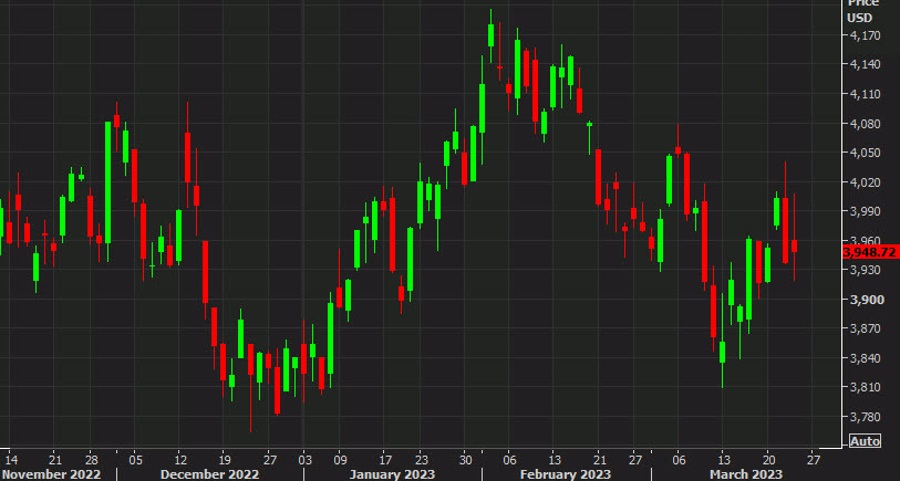Image resolution: width=900 pixels, height=481 pixels.
Task: Select the 3,948.72 current price tag
Action: [x=871, y=252]
